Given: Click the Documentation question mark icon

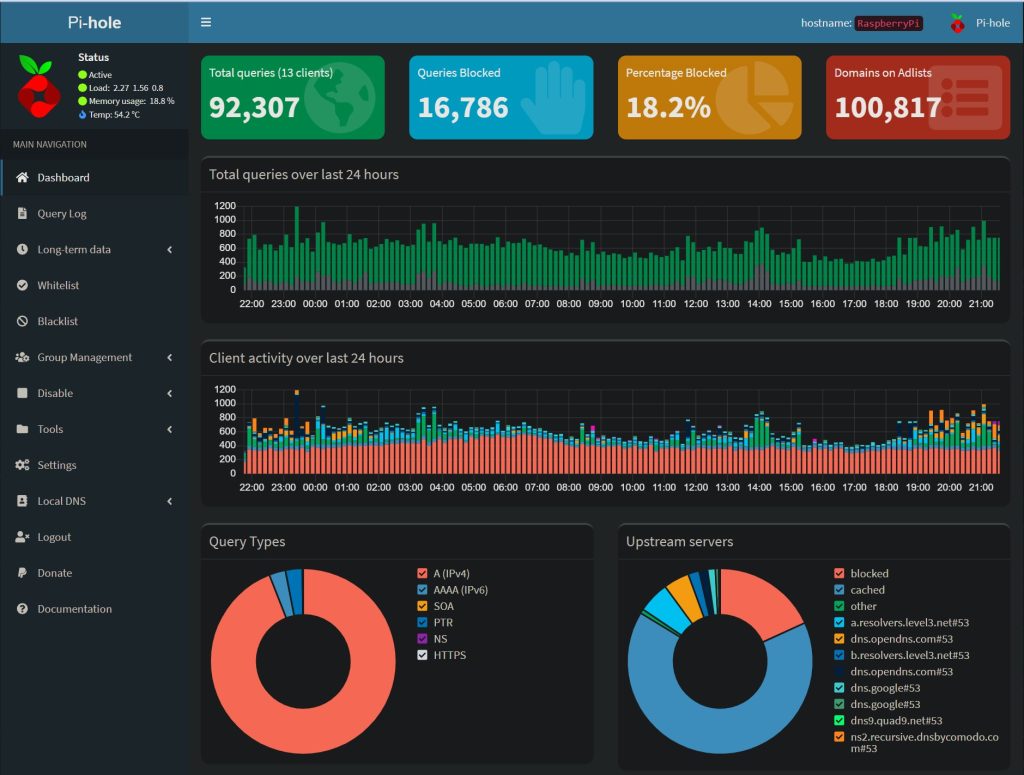Looking at the screenshot, I should [x=22, y=610].
